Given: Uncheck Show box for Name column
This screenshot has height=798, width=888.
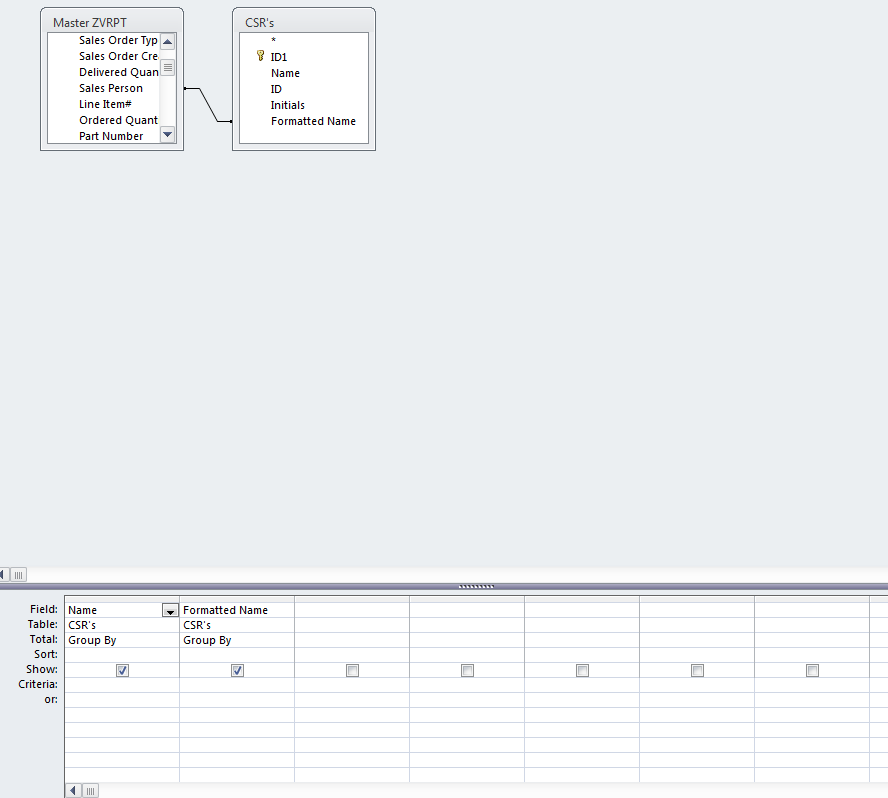Looking at the screenshot, I should tap(122, 671).
